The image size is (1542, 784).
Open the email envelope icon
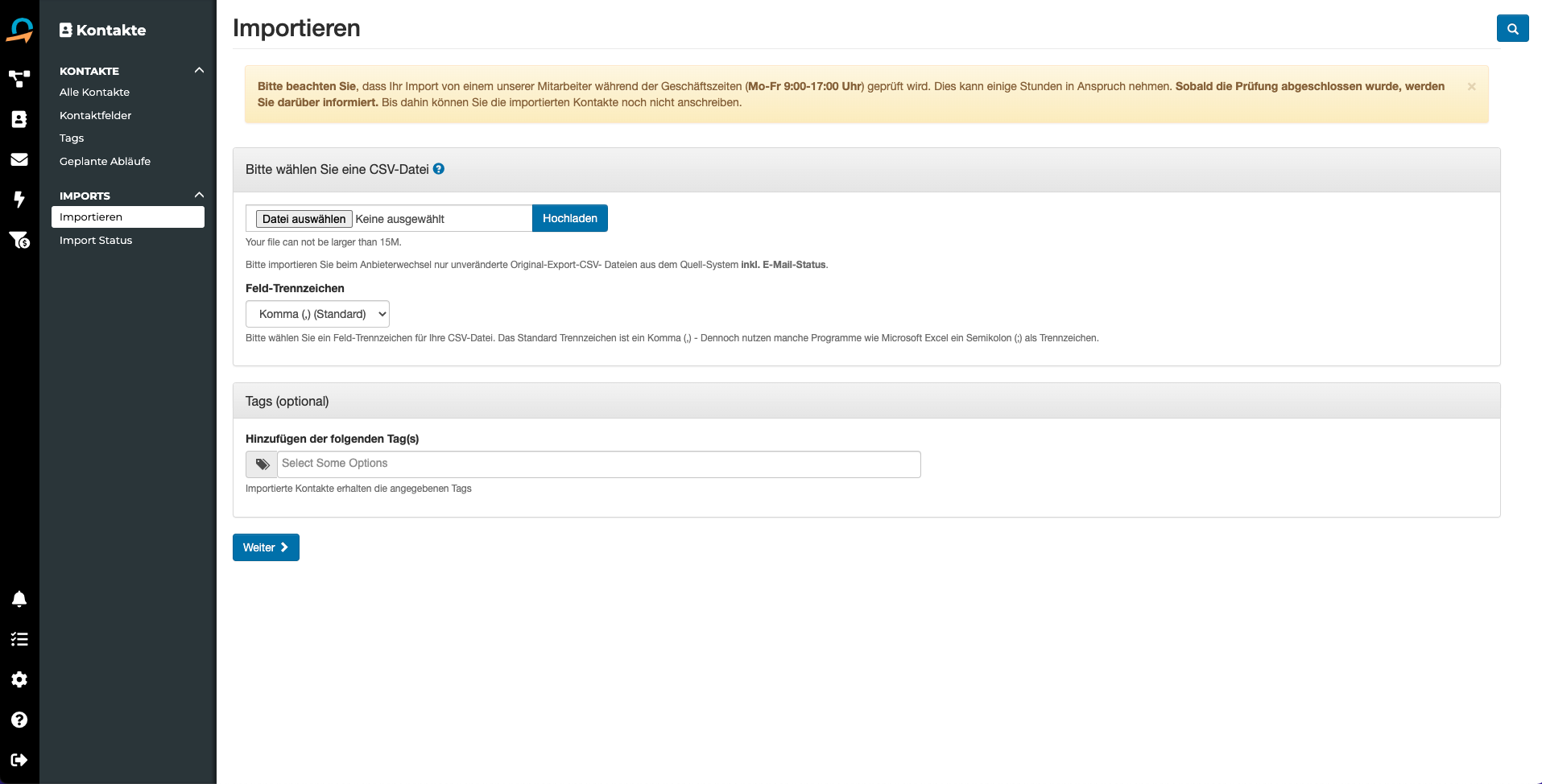19,159
